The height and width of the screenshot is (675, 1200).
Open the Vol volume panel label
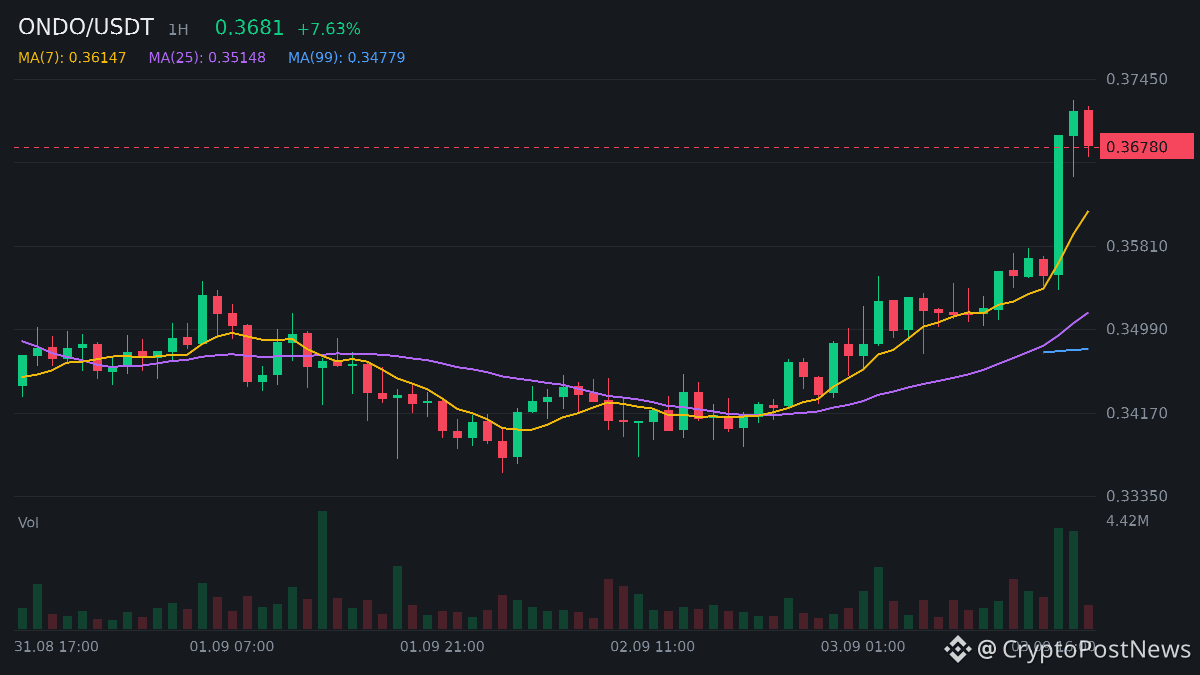click(28, 523)
